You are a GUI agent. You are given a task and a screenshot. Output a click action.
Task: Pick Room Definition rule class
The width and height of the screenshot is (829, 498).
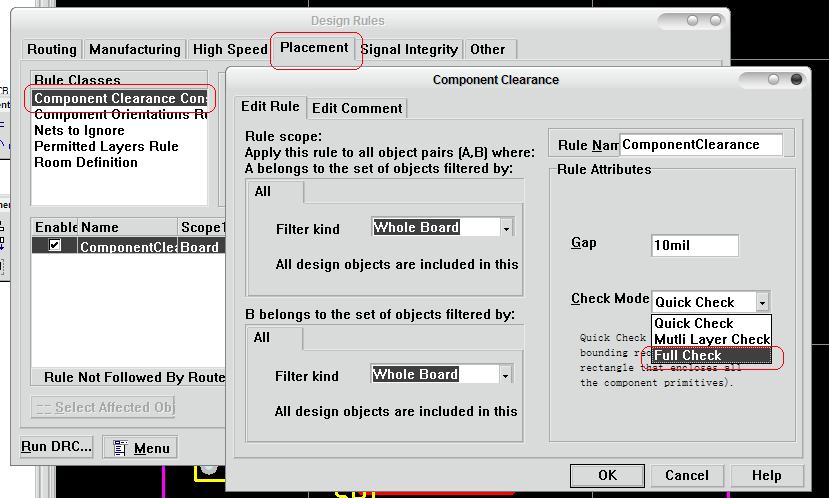[x=86, y=162]
